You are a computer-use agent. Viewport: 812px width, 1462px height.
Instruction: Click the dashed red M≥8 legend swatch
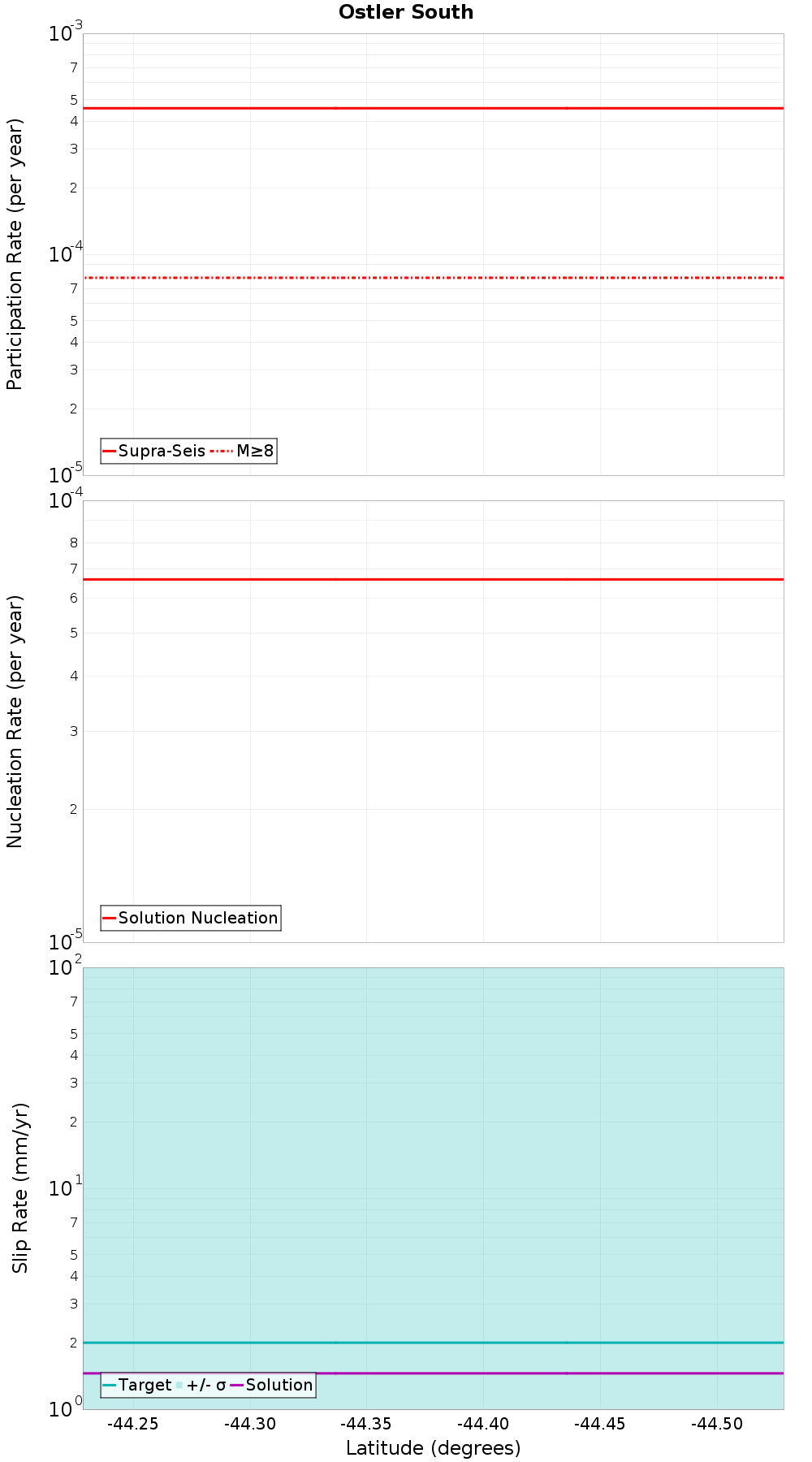222,451
